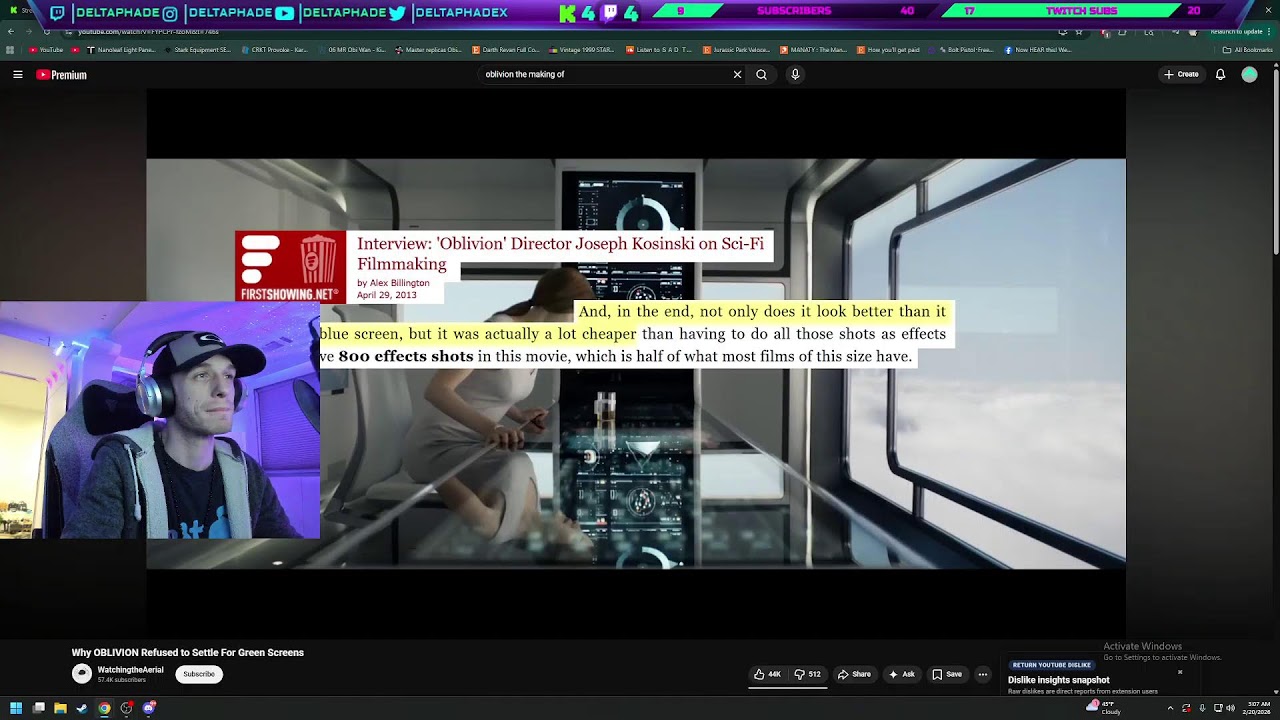
Task: Dislike the video (512)
Action: tap(807, 674)
